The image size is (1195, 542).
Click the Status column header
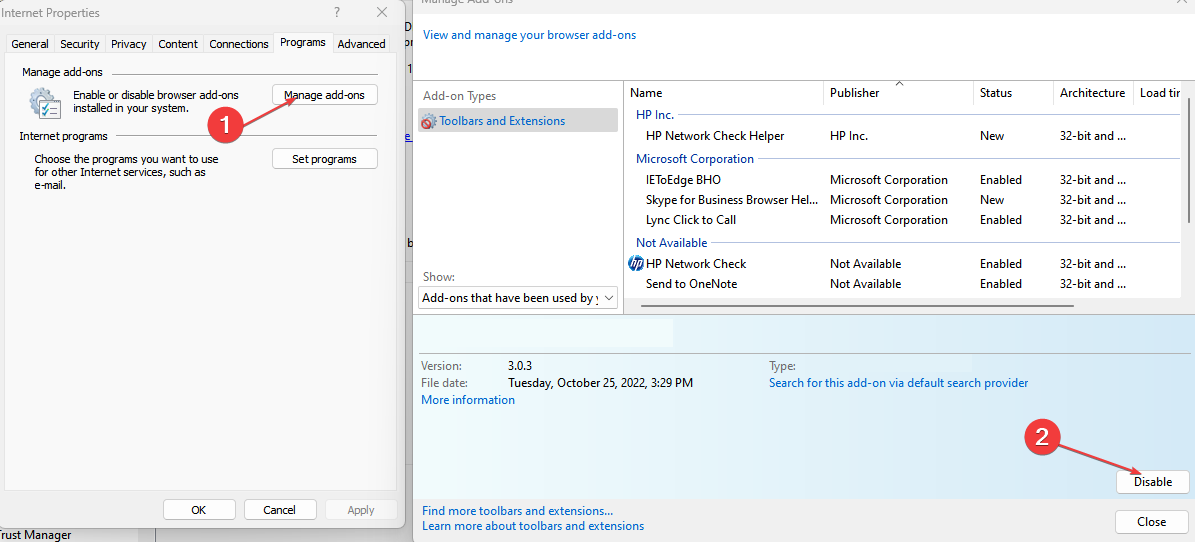[996, 93]
